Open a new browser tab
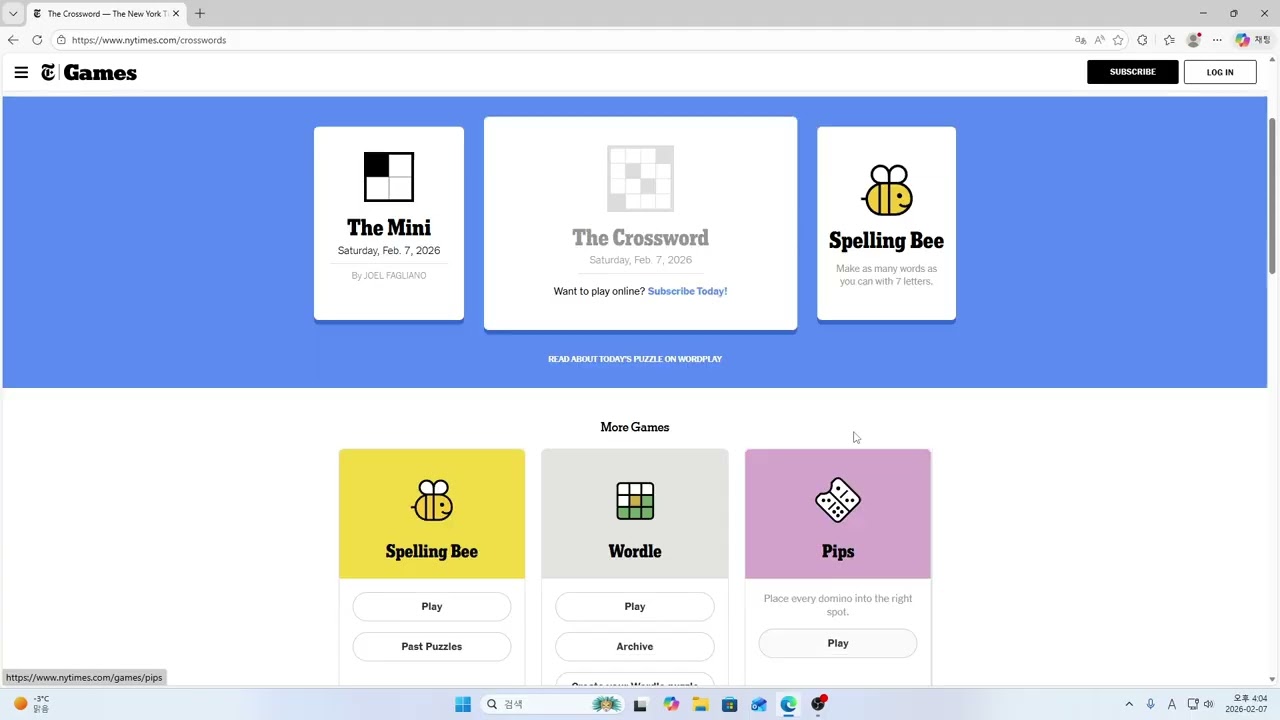The height and width of the screenshot is (720, 1280). tap(200, 13)
